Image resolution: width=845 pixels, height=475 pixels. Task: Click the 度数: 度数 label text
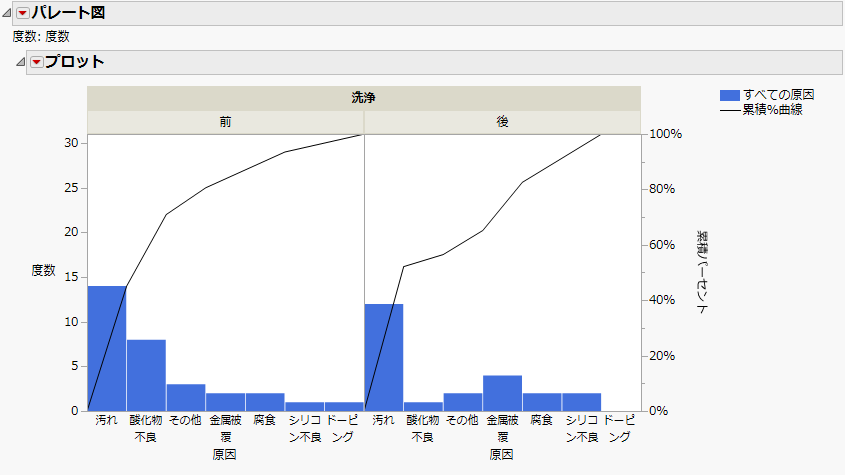pyautogui.click(x=41, y=37)
